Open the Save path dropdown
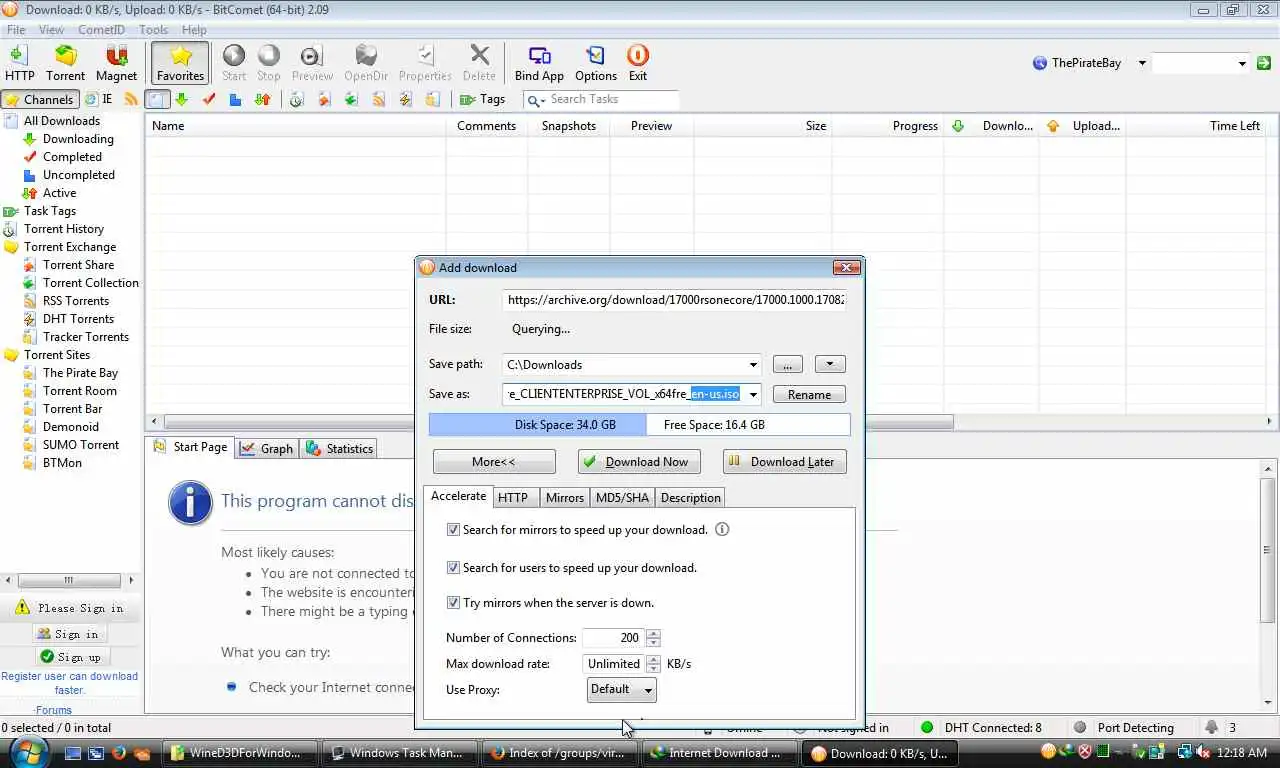 click(x=753, y=365)
